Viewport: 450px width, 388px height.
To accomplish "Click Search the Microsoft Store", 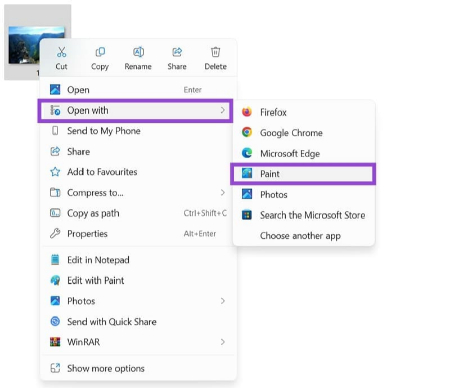I will click(304, 215).
